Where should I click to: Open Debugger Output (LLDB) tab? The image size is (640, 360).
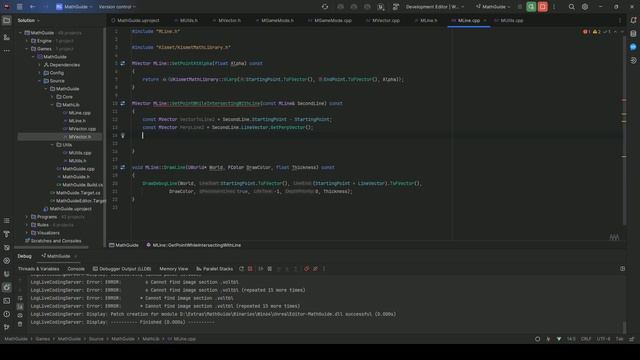122,269
